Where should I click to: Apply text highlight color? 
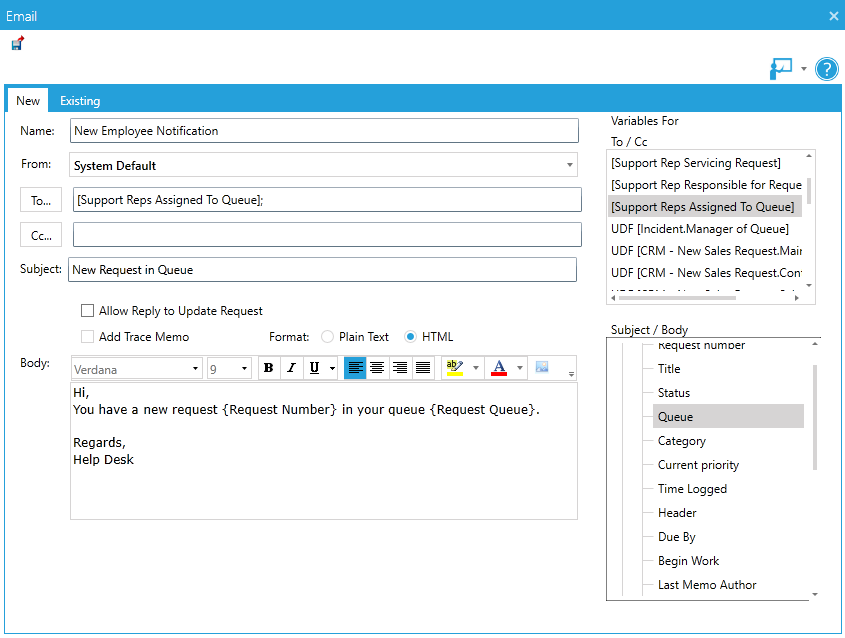pos(455,368)
